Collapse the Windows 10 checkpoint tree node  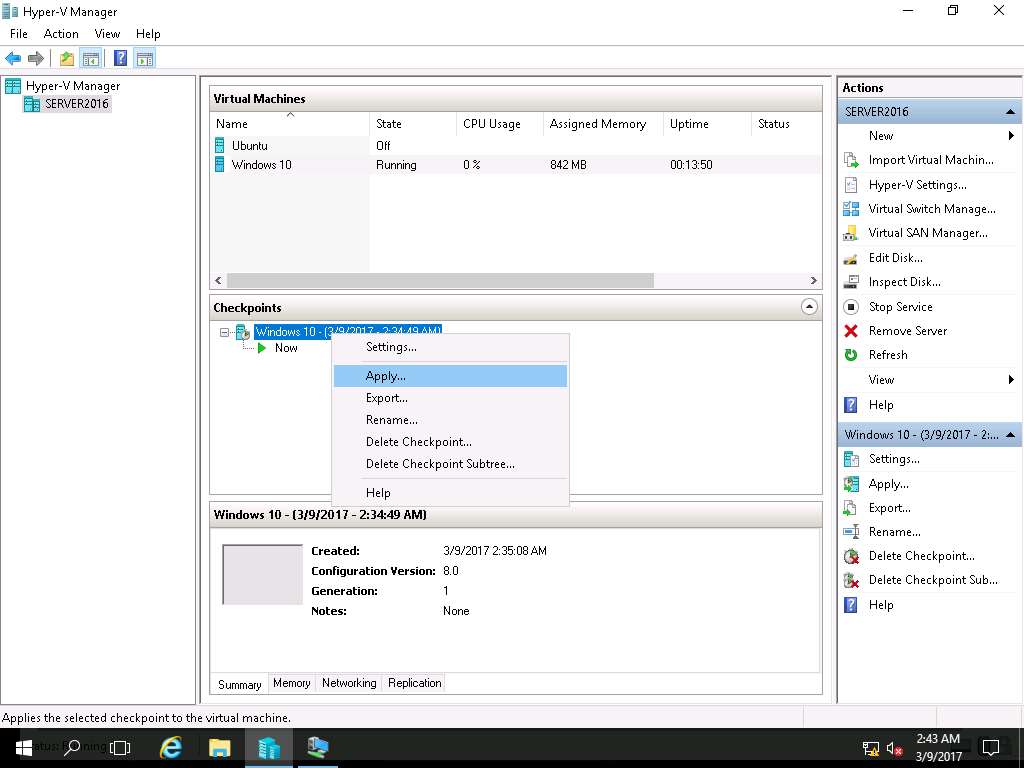[224, 332]
